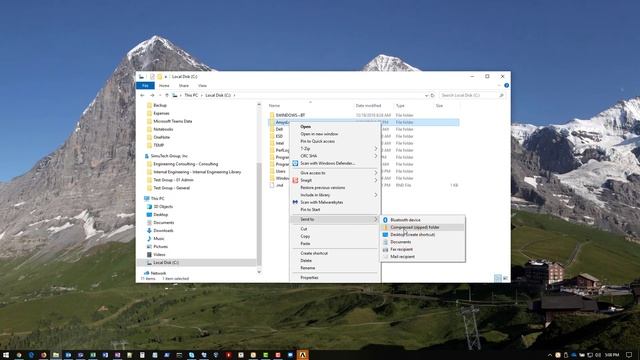Open the File menu tab
The height and width of the screenshot is (360, 640).
click(145, 86)
